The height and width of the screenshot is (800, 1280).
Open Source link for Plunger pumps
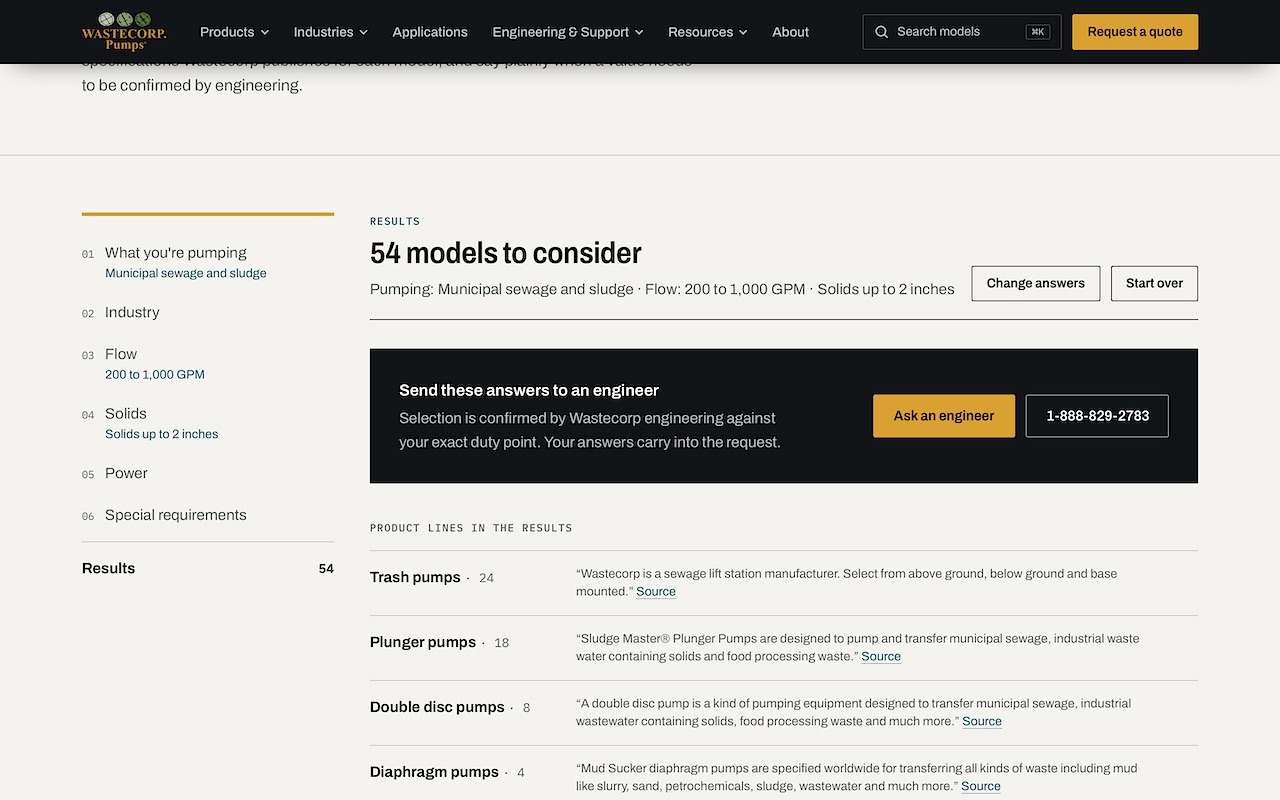pyautogui.click(x=881, y=656)
